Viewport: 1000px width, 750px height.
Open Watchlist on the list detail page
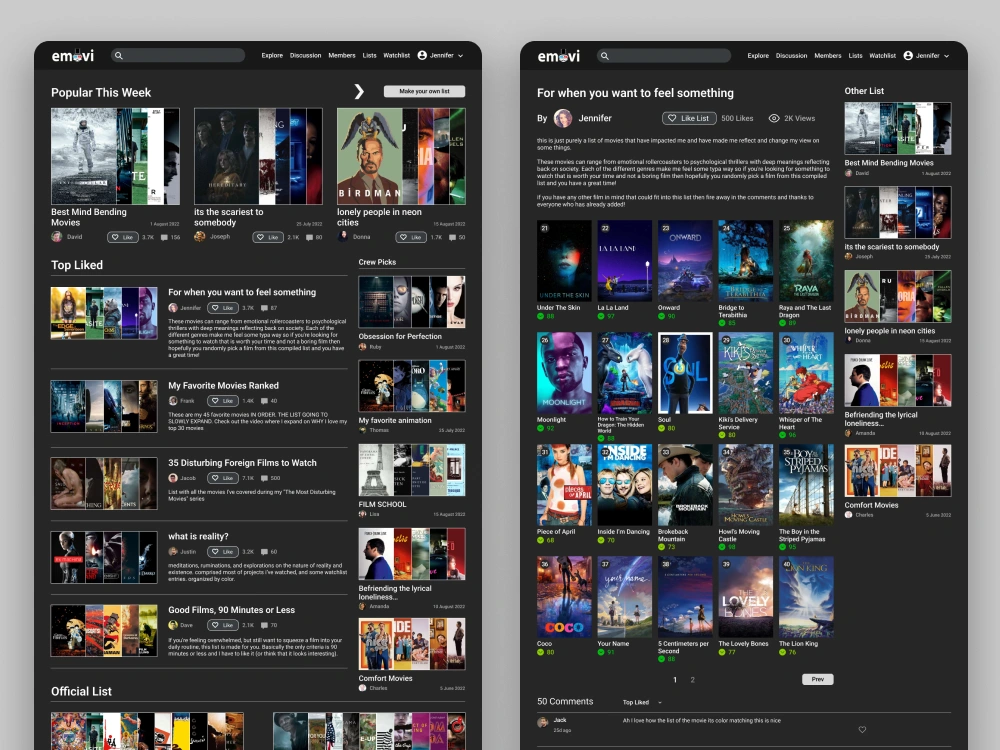click(883, 56)
